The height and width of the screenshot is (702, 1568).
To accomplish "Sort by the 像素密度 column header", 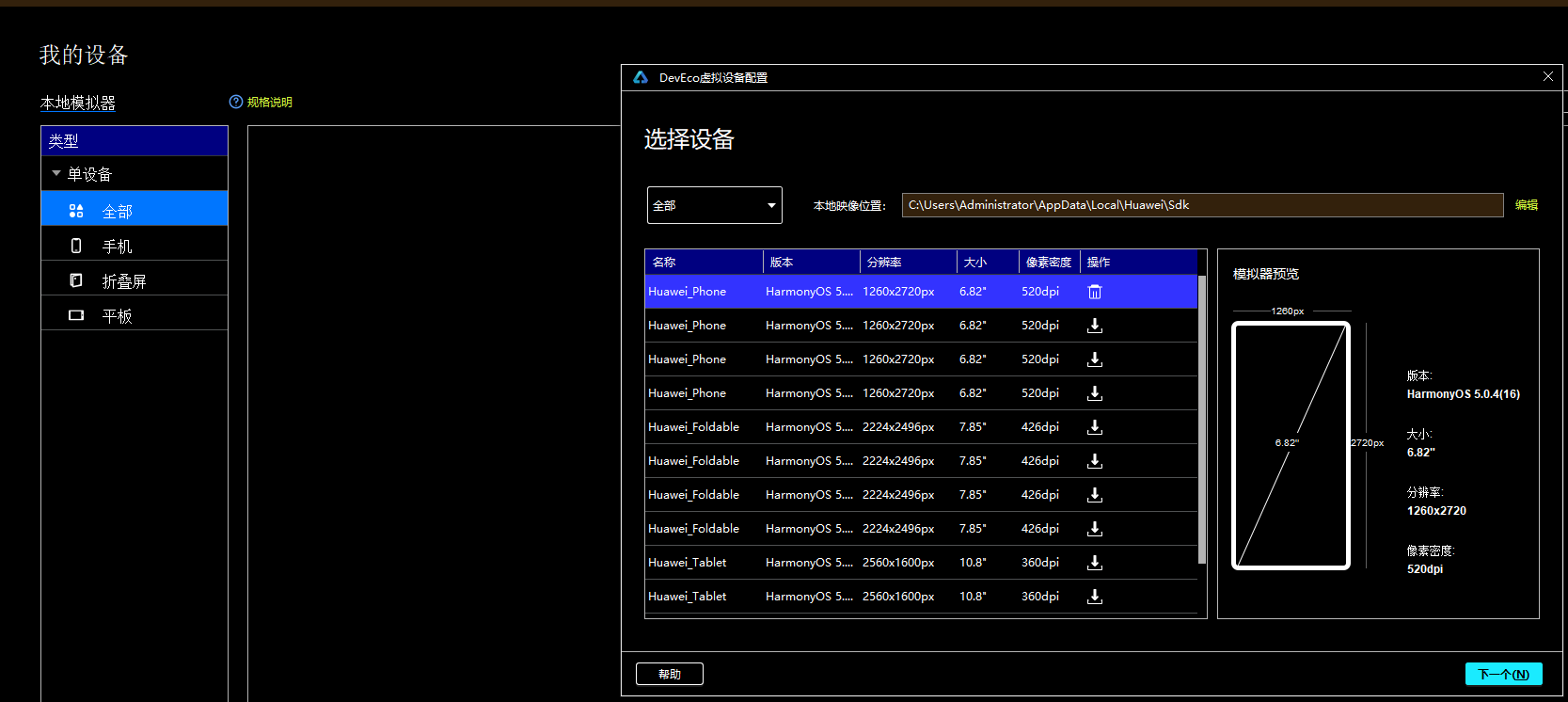I will point(1050,262).
